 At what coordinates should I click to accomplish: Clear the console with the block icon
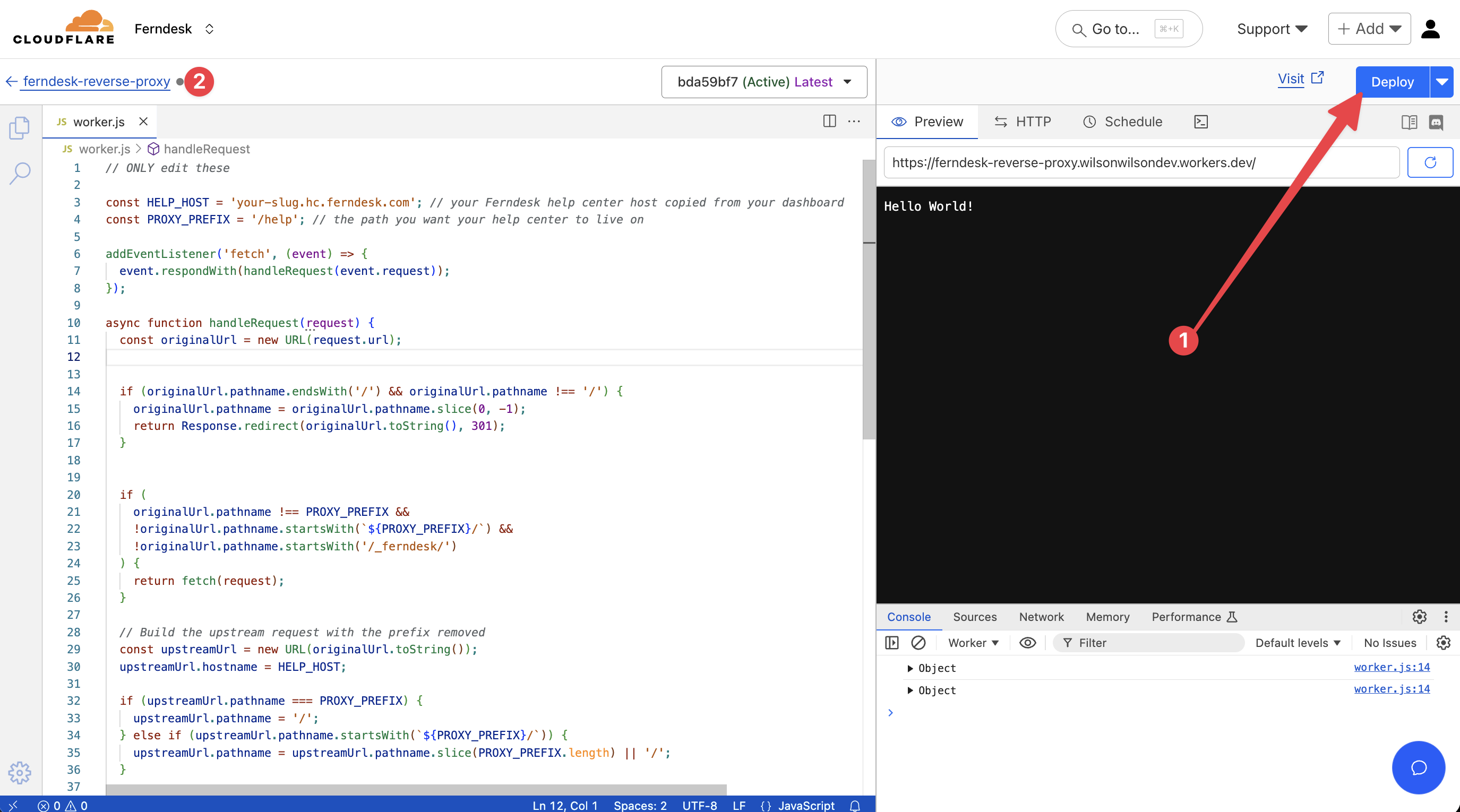[918, 643]
